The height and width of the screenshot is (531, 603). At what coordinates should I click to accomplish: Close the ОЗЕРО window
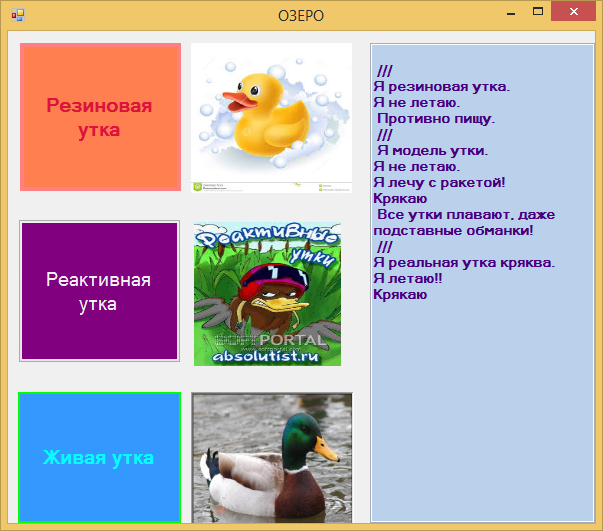coord(575,13)
